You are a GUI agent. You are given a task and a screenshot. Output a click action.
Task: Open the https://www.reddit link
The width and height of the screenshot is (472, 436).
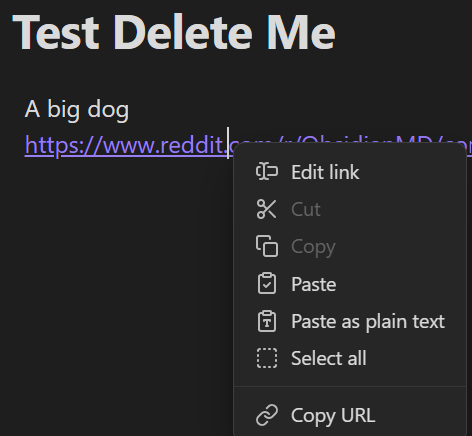[125, 145]
